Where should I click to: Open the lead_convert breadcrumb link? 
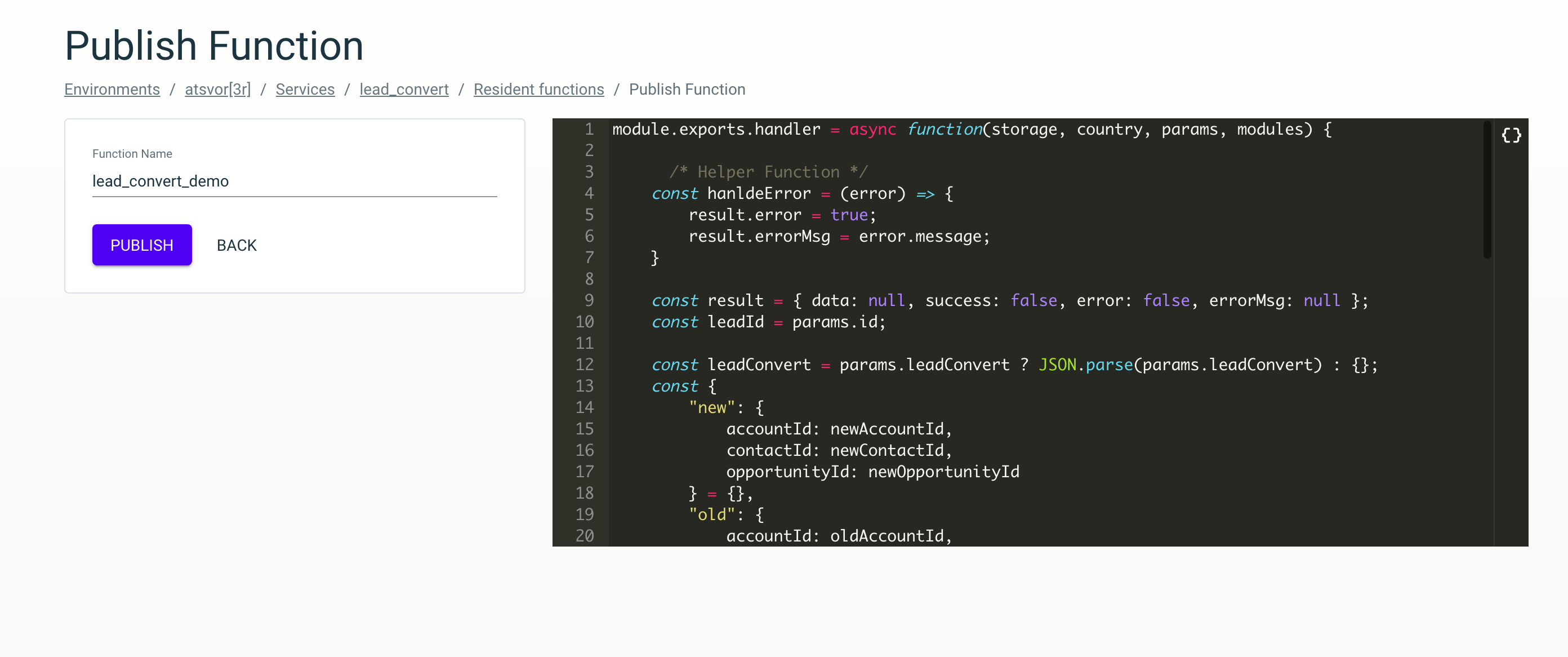point(404,89)
